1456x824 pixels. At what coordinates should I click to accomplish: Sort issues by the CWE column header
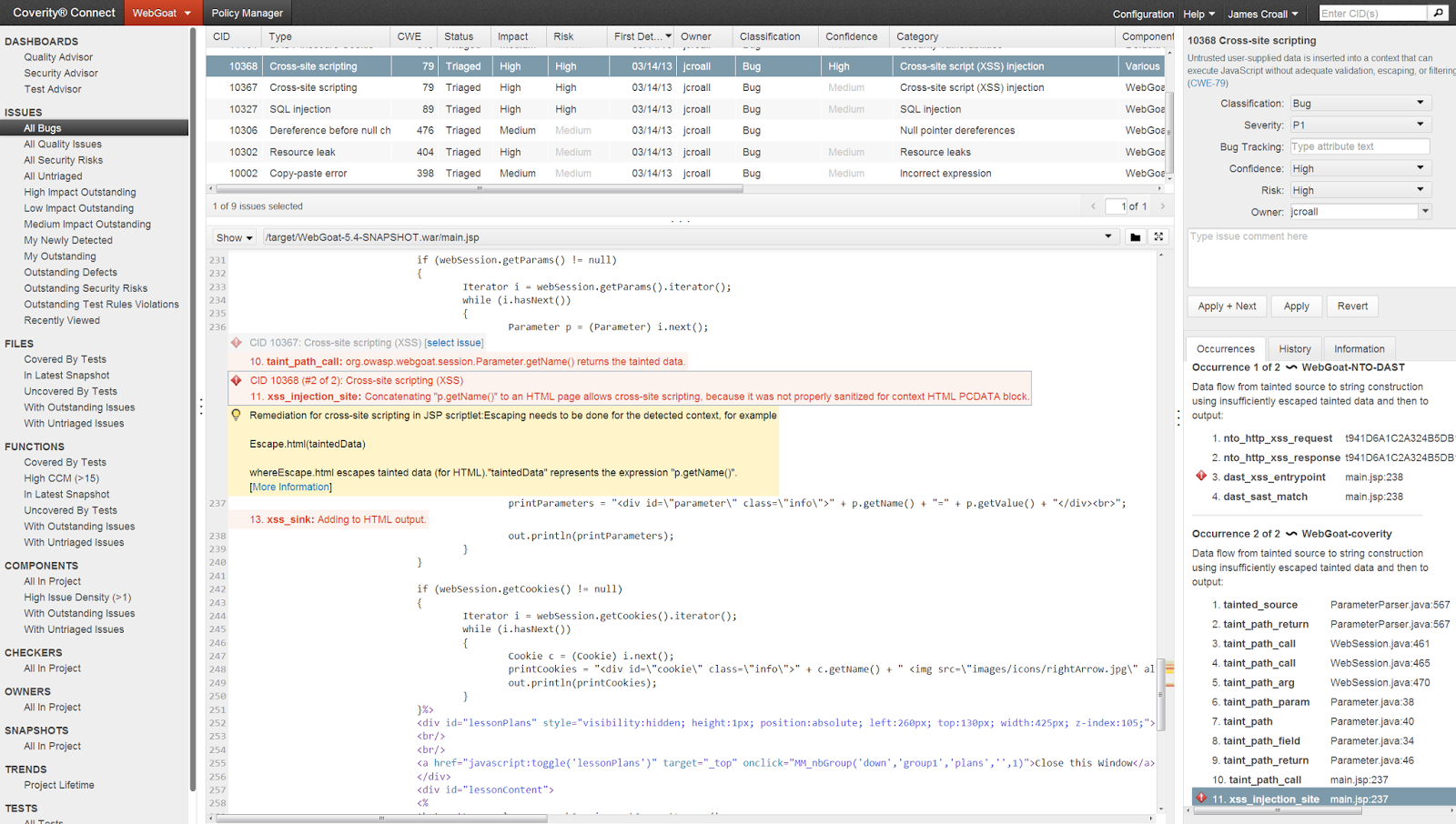pos(414,36)
